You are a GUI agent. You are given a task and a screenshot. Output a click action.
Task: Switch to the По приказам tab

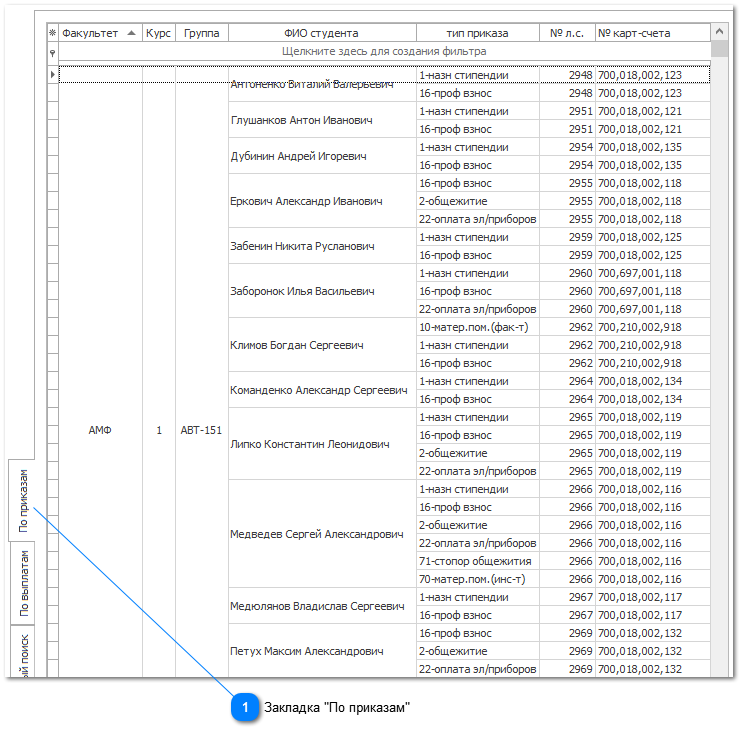click(x=23, y=501)
